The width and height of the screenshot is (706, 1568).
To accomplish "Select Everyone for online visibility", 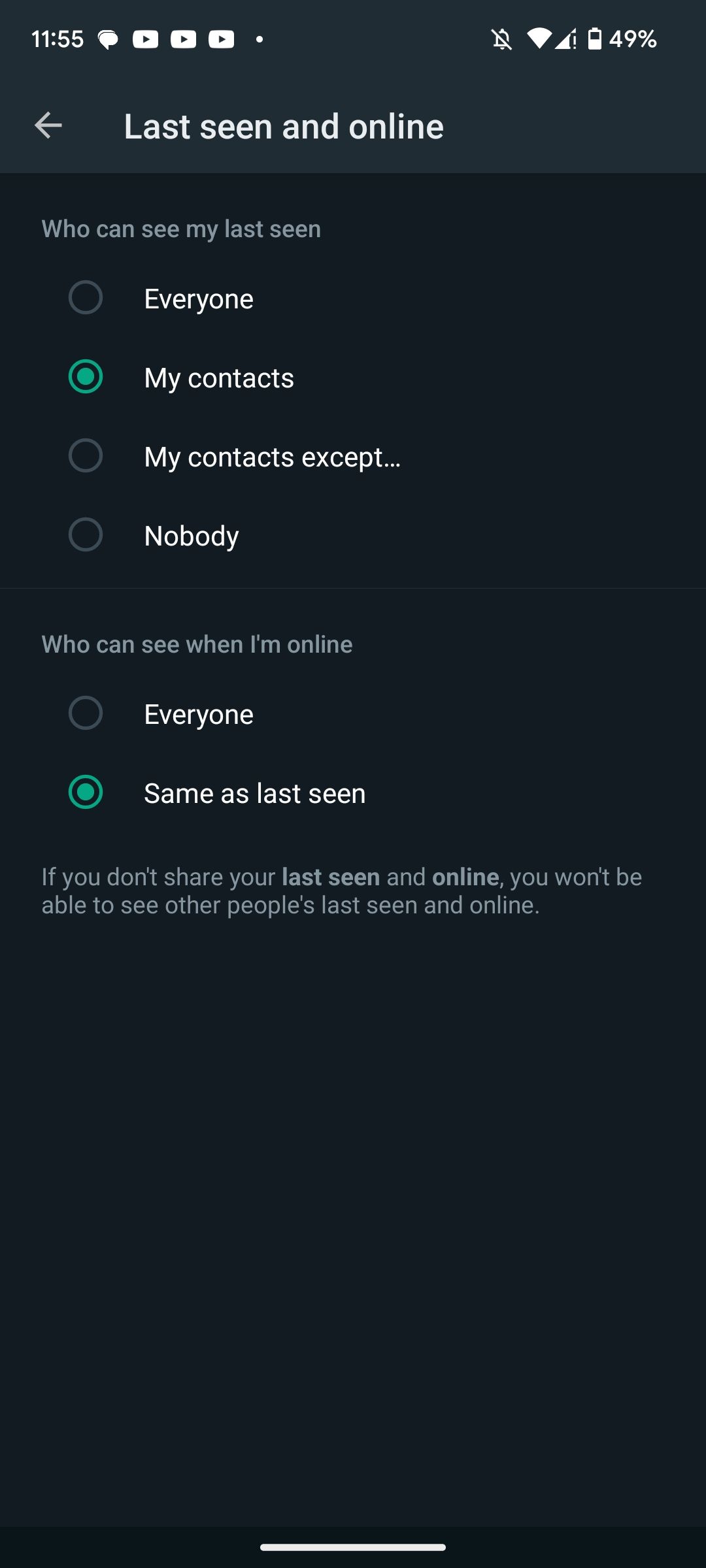I will pos(86,713).
